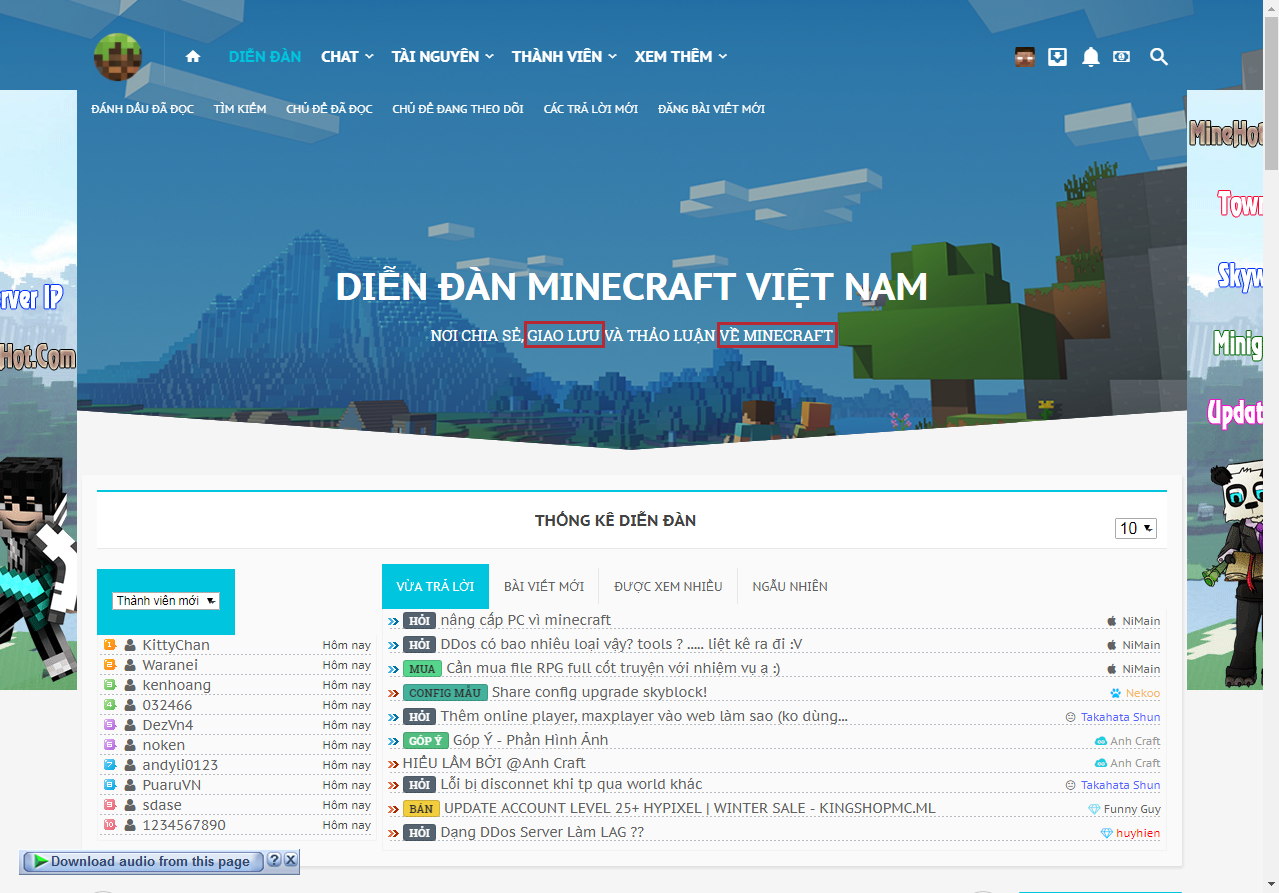Click the help question mark on download bar

click(273, 860)
